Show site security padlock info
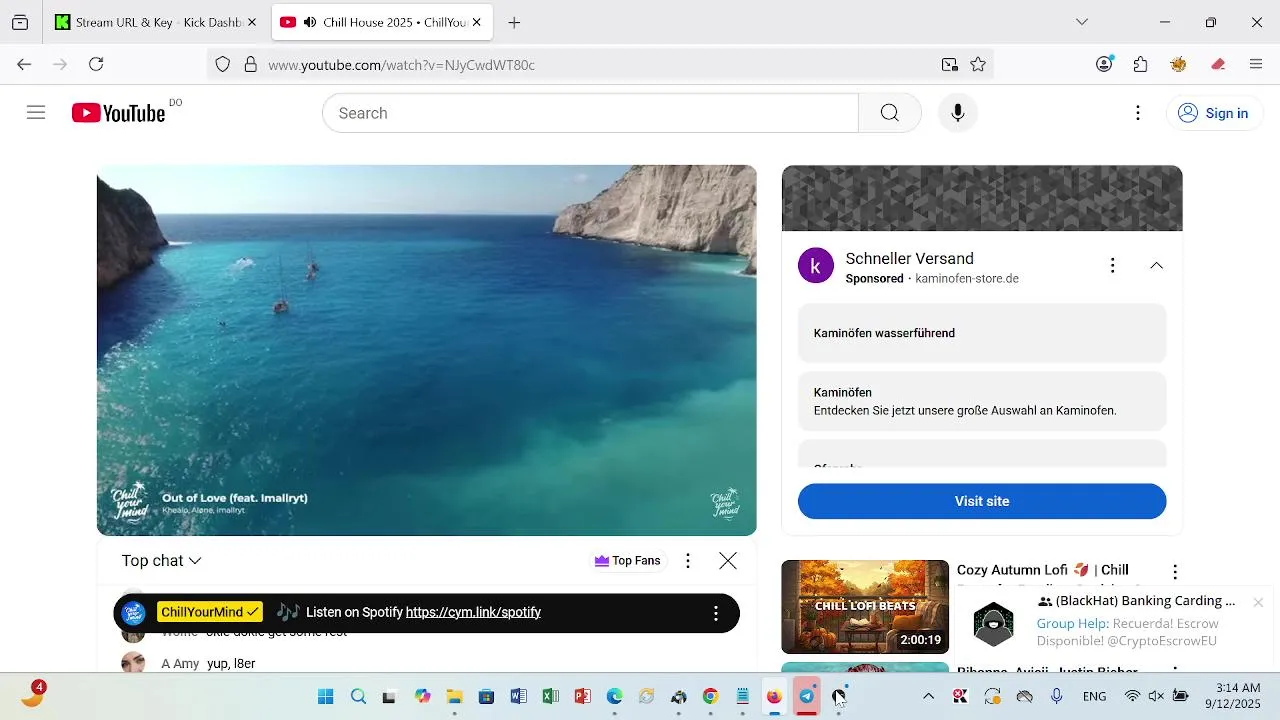1280x720 pixels. [250, 64]
